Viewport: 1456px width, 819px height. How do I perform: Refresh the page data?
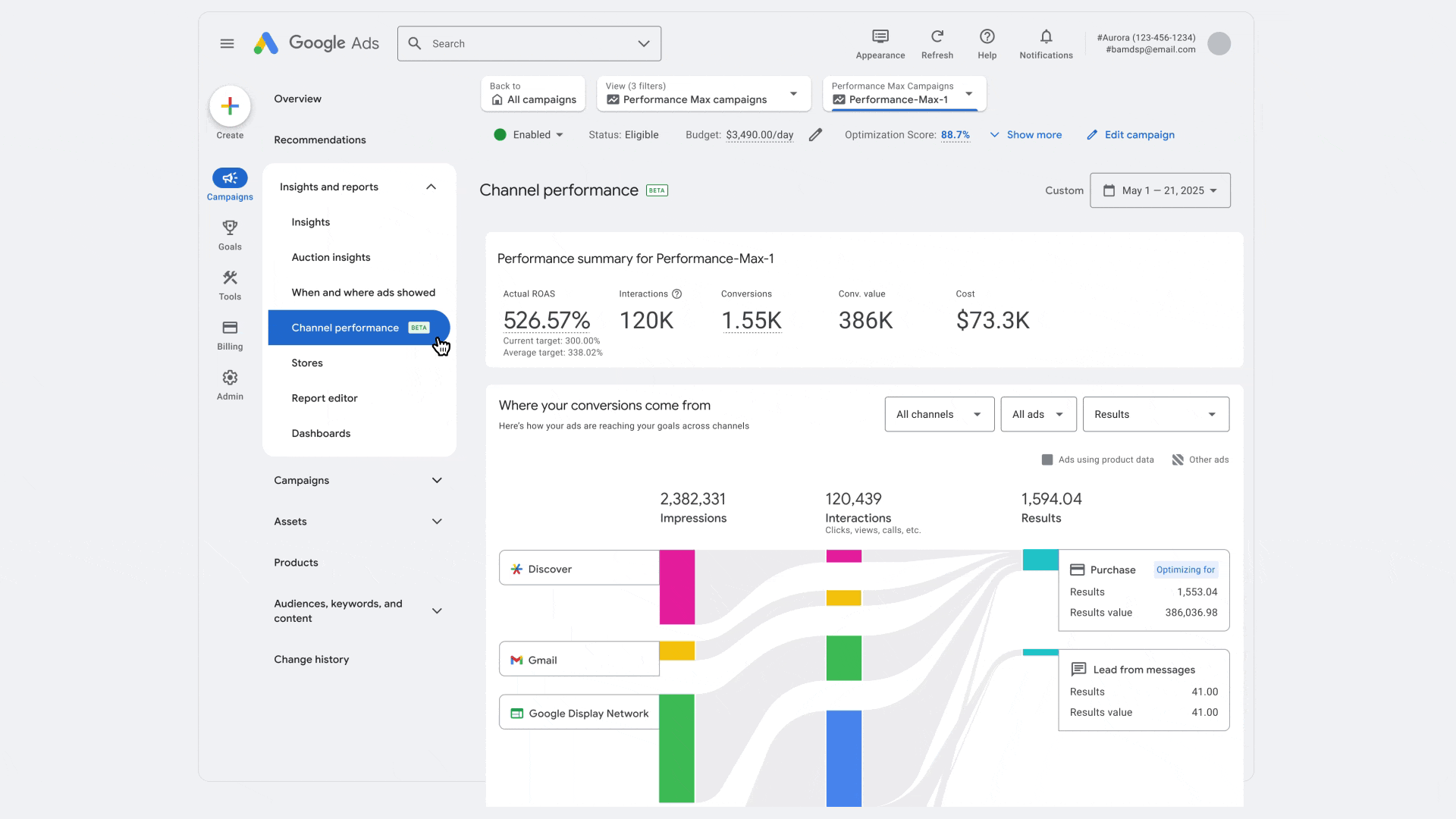(937, 36)
